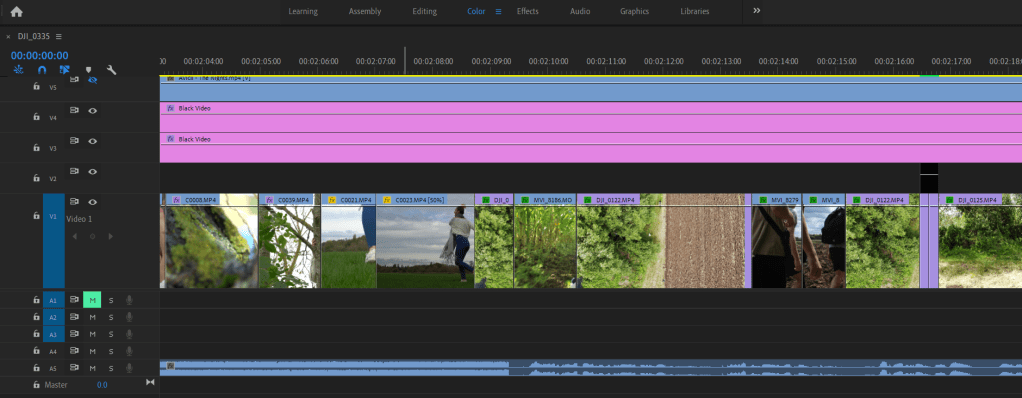The height and width of the screenshot is (398, 1022).
Task: Open DJI_0335 sequence panel menu
Action: (x=59, y=36)
